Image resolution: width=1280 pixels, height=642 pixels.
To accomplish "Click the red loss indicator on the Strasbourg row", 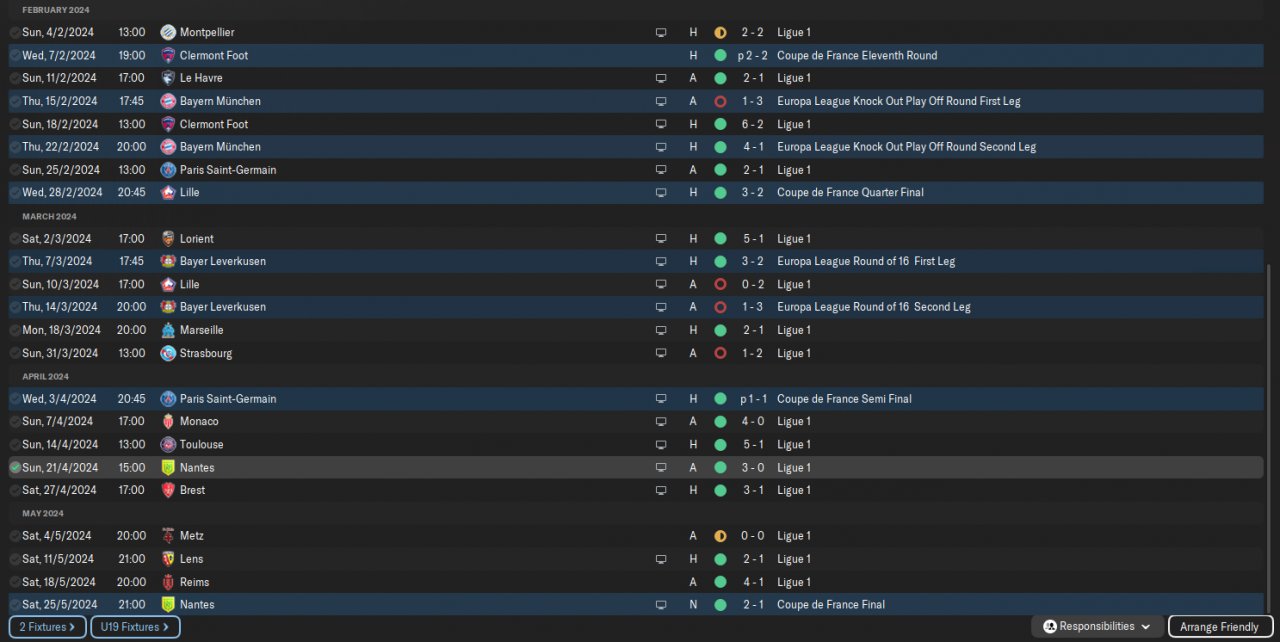I will 720,353.
